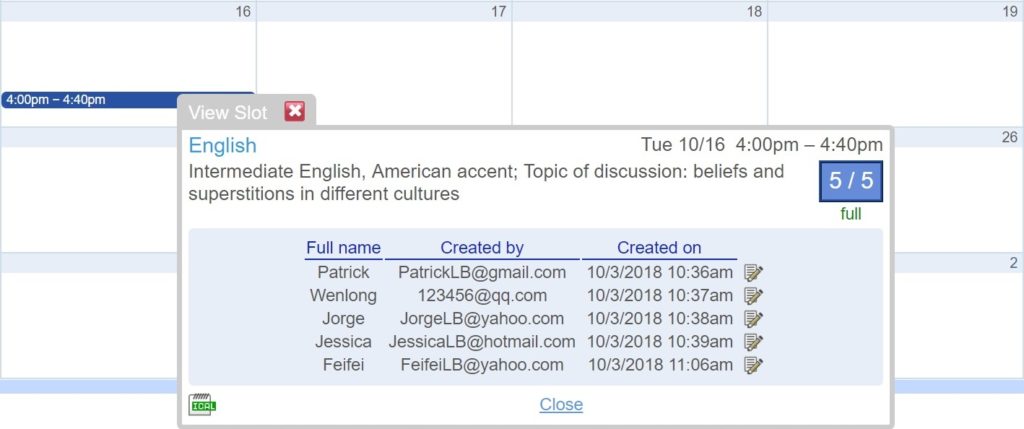Edit Feifei's signup entry
This screenshot has width=1024, height=429.
coord(753,365)
